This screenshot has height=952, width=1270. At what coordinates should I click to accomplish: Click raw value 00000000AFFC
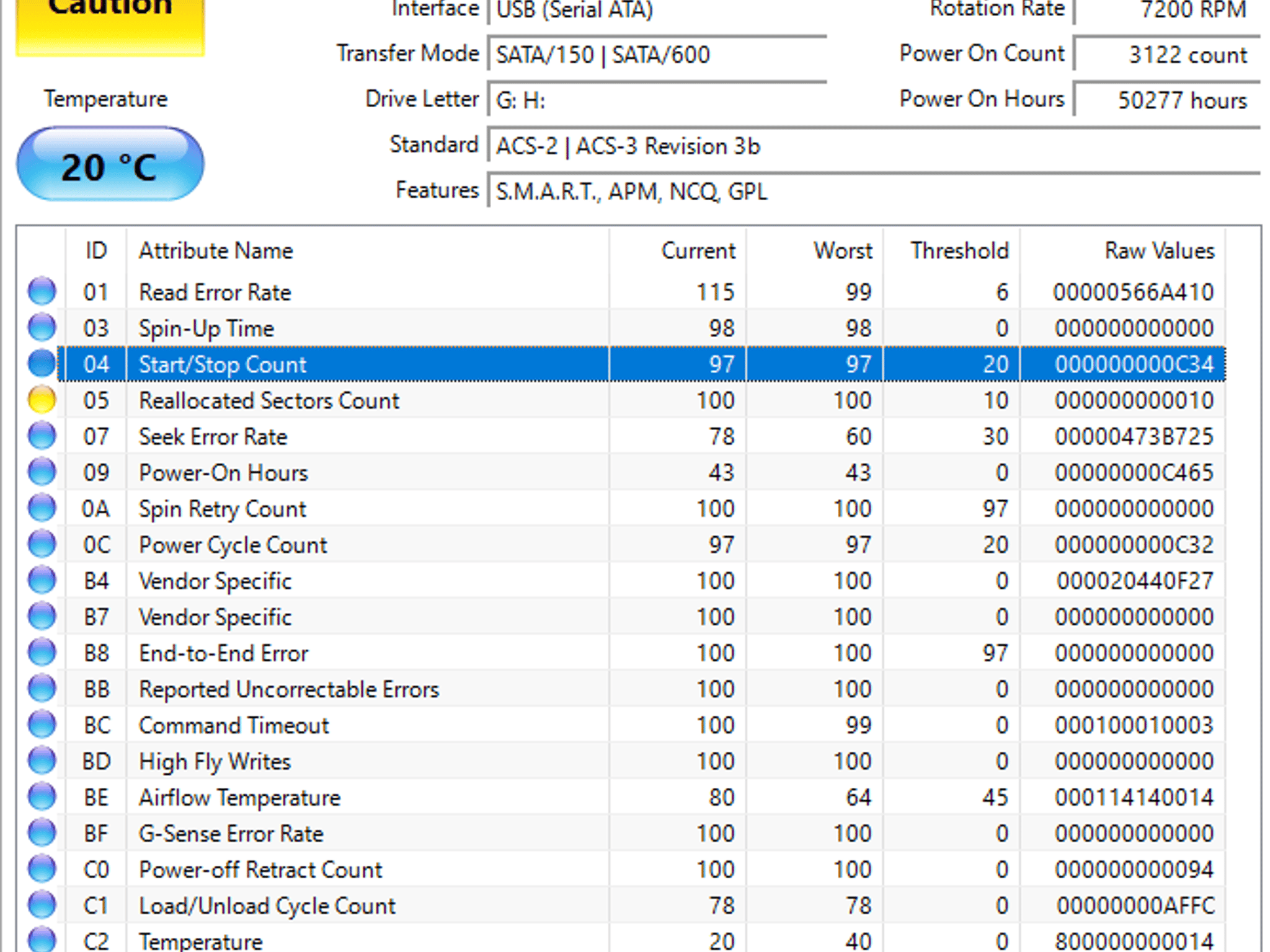(1135, 906)
